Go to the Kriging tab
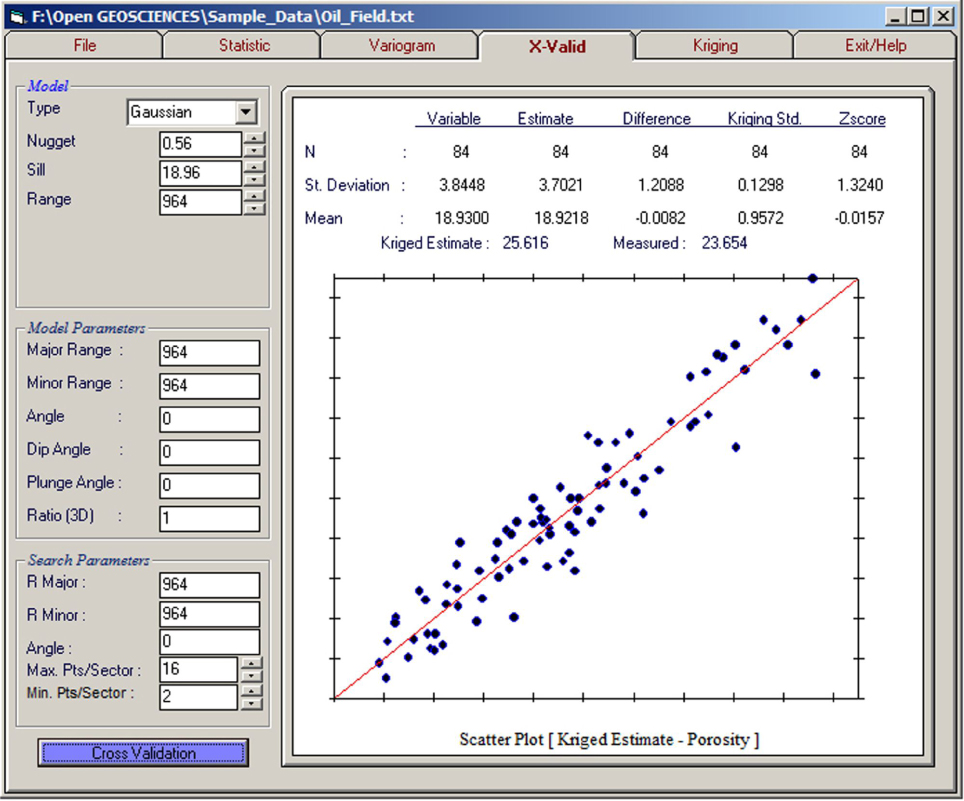Screen dimensions: 964x801 (x=714, y=46)
